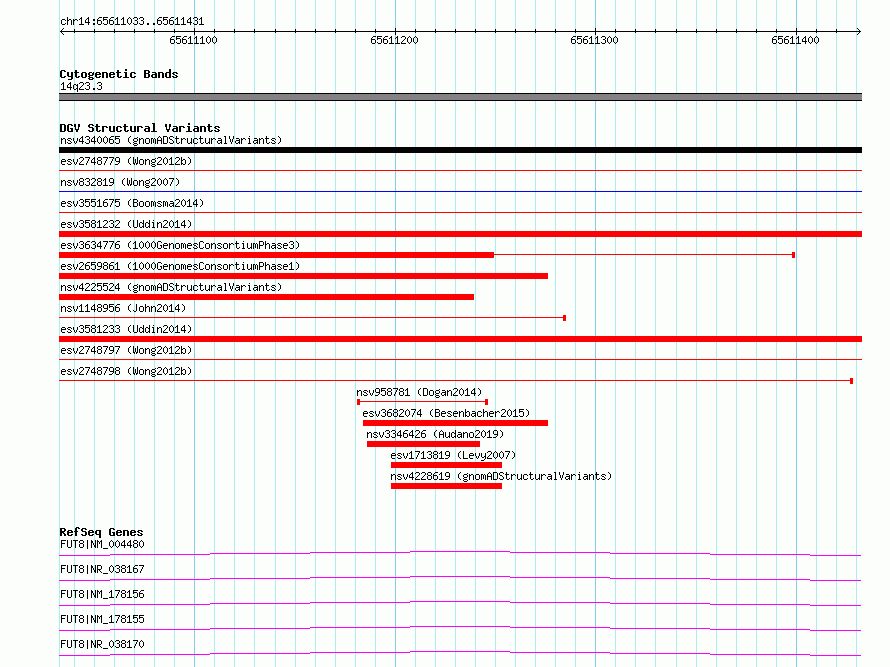Open nsv4228619 (gnomADStructuralVariants) label
The height and width of the screenshot is (667, 890).
pyautogui.click(x=501, y=476)
